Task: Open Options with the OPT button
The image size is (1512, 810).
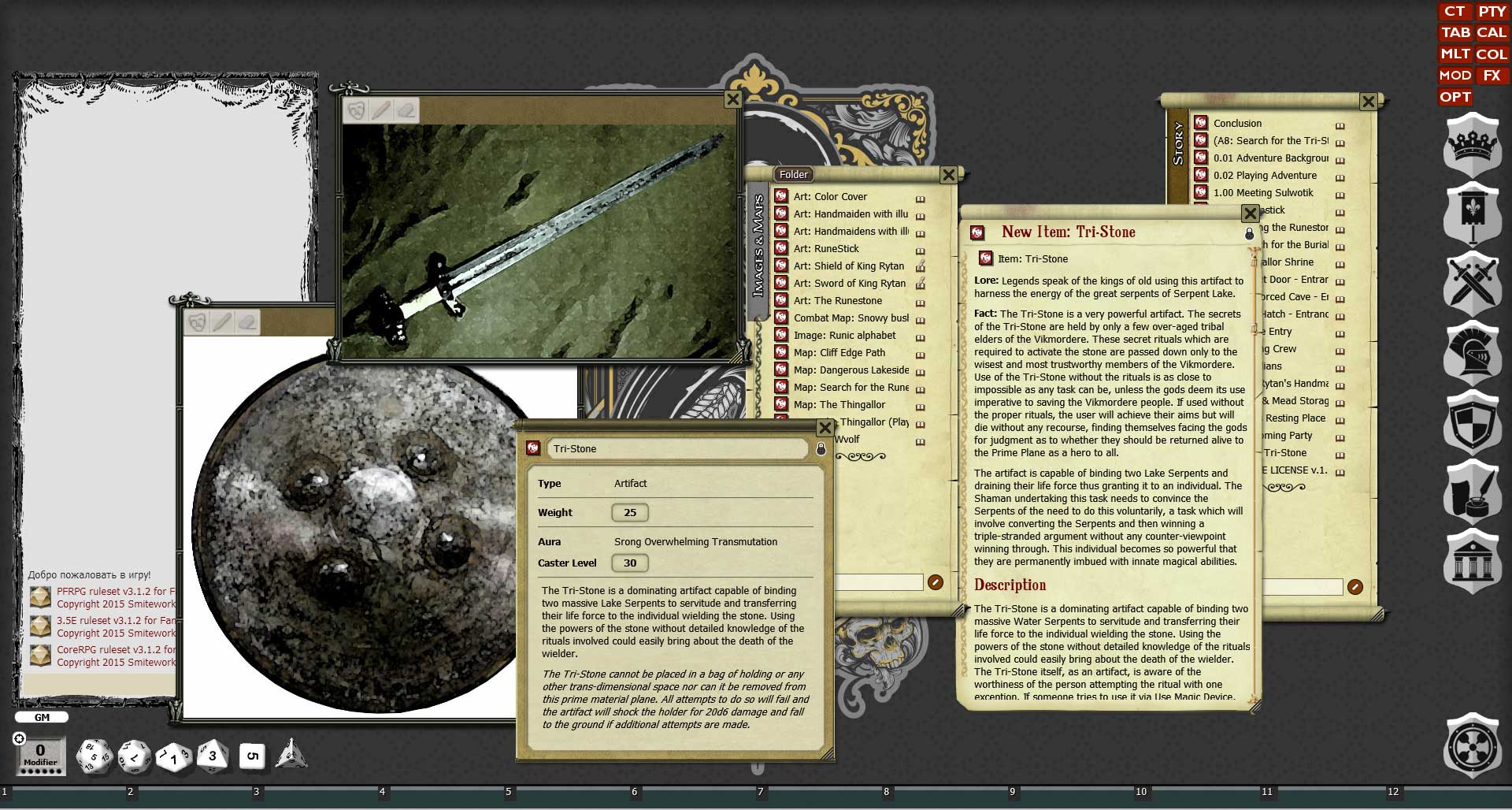Action: (x=1455, y=97)
